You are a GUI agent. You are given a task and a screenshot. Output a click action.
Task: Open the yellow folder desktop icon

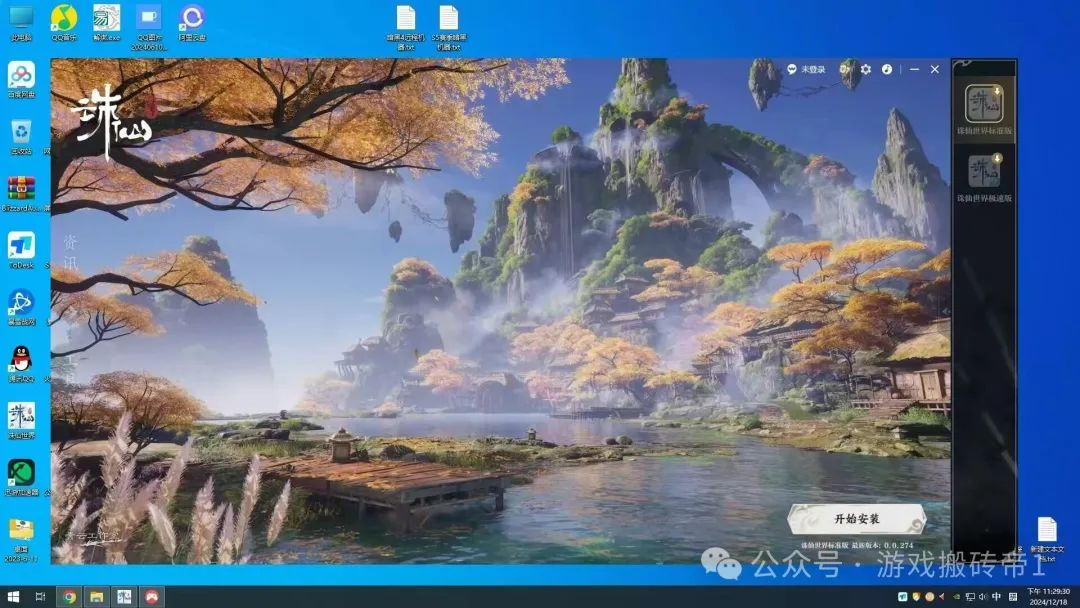click(x=21, y=540)
